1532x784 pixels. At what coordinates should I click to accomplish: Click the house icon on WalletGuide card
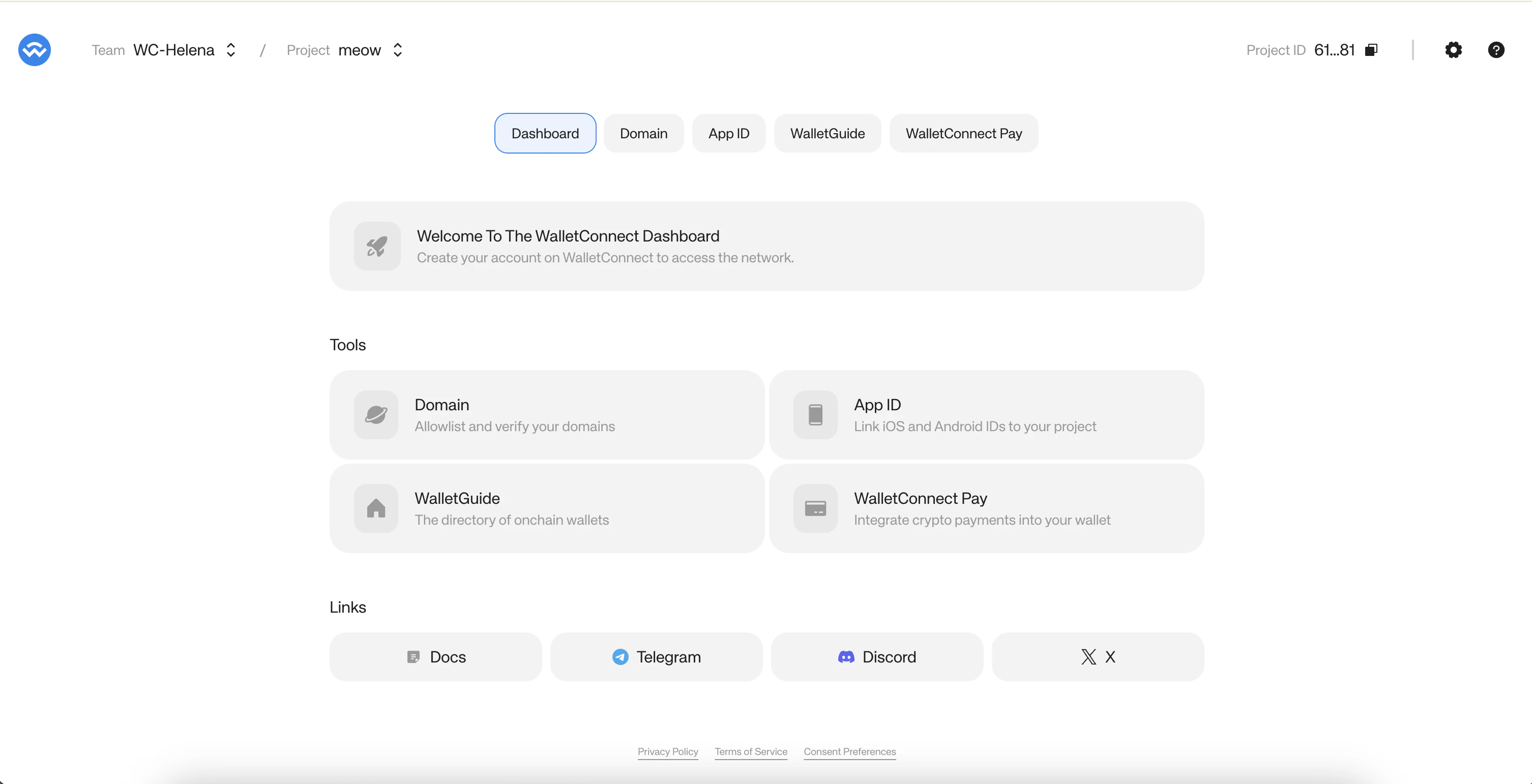[376, 508]
